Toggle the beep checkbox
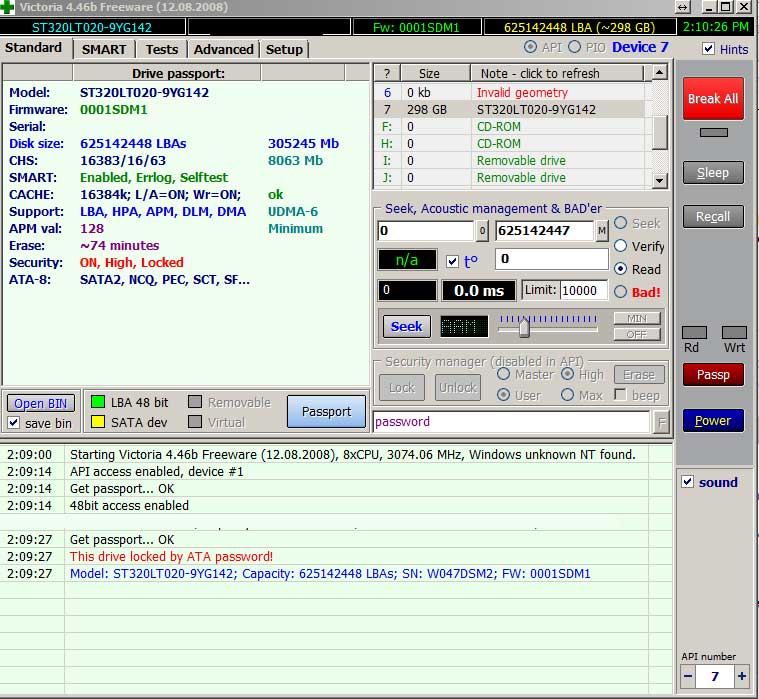The image size is (759, 699). tap(620, 394)
